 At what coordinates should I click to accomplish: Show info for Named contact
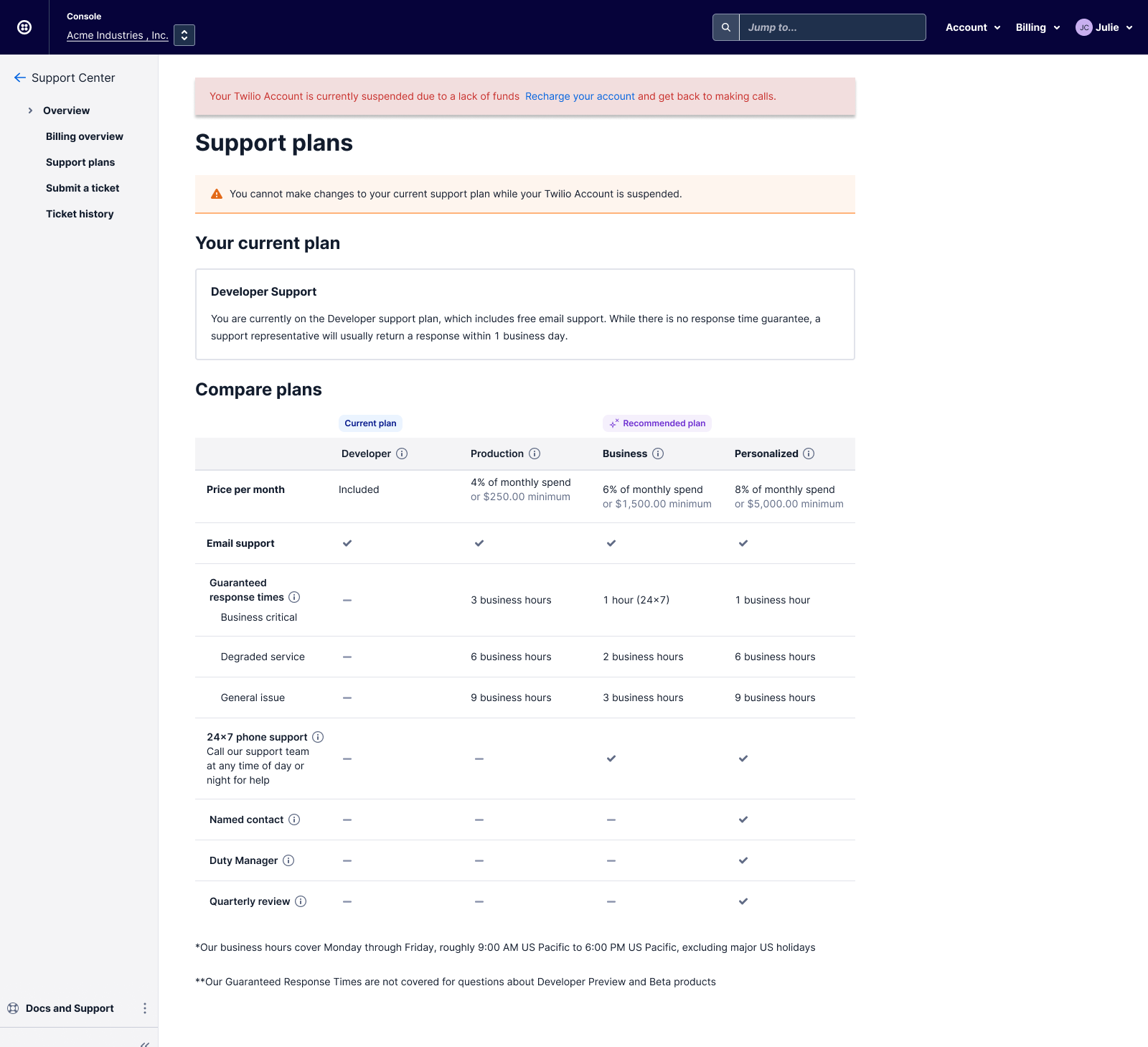point(294,820)
